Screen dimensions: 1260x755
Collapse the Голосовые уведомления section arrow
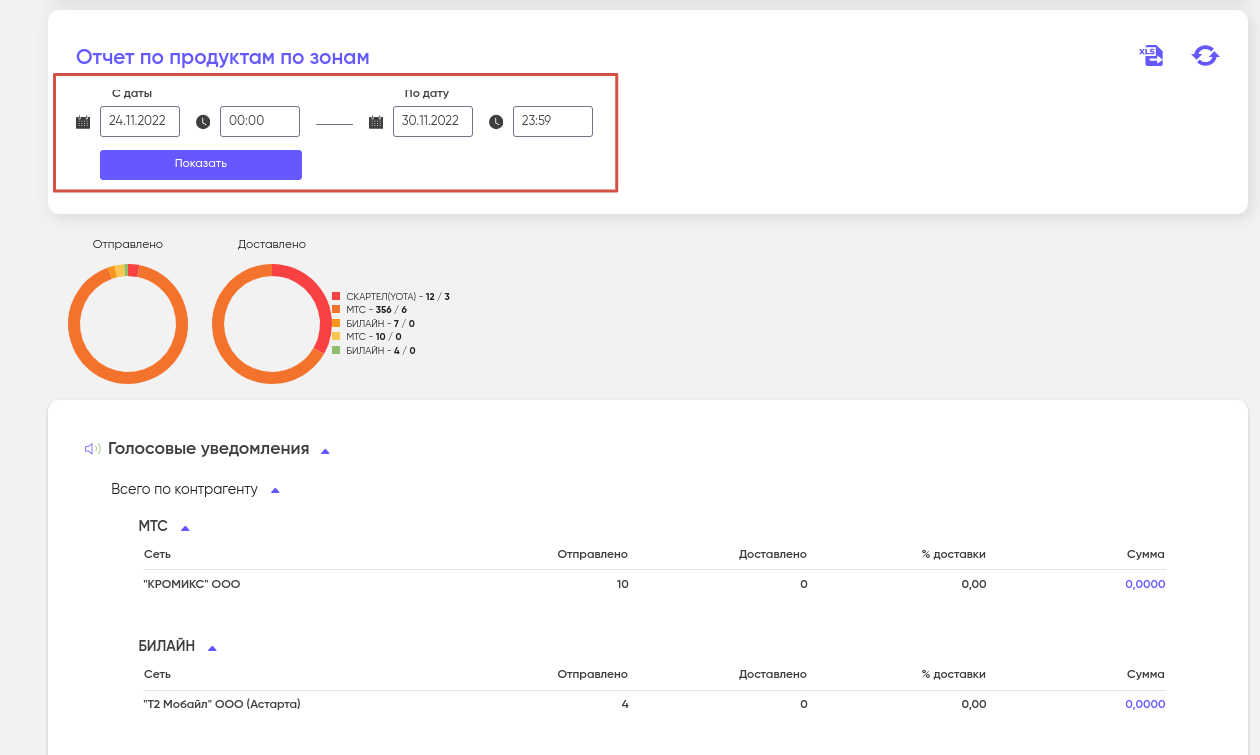click(325, 451)
